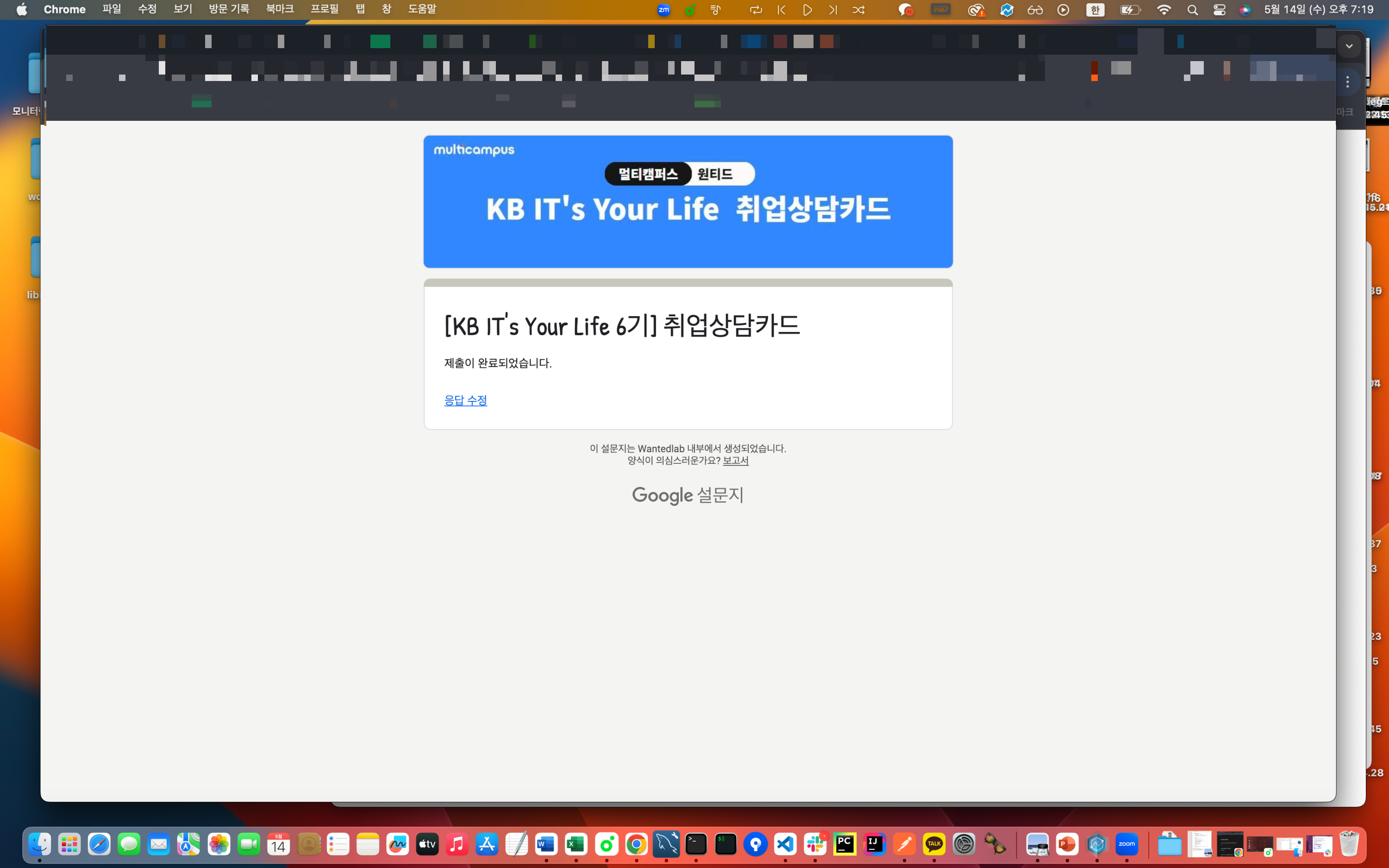Open the 파일 menu in menu bar
Image resolution: width=1389 pixels, height=868 pixels.
[x=111, y=9]
